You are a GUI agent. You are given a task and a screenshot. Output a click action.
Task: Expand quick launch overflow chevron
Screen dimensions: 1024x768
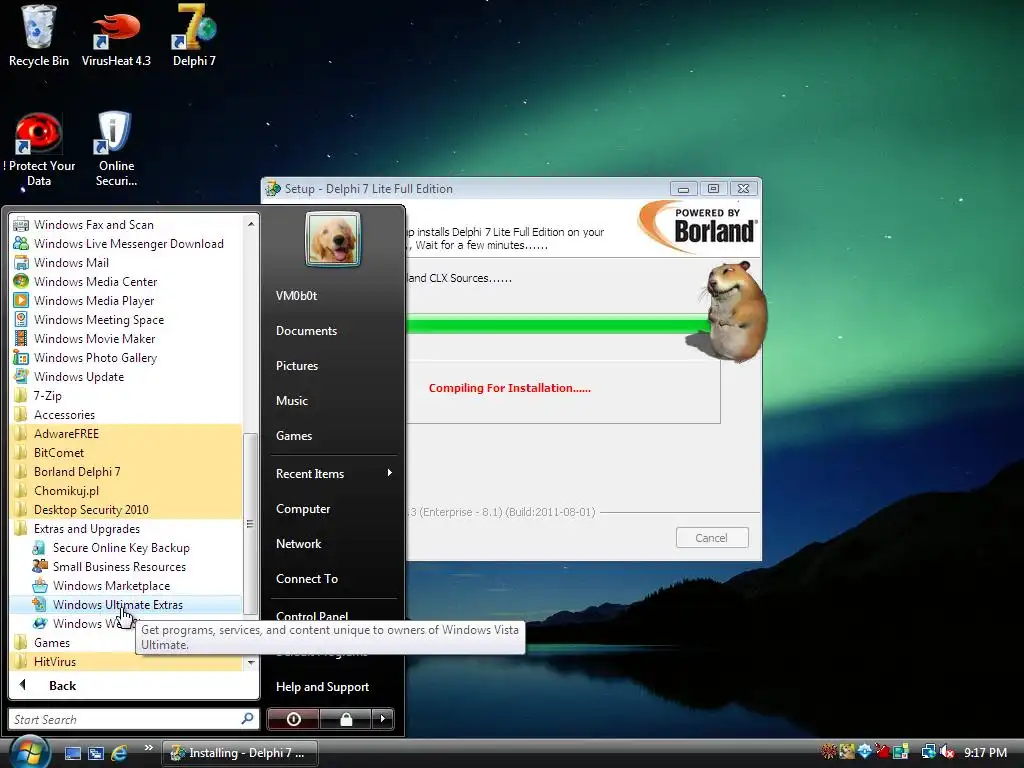[x=149, y=748]
